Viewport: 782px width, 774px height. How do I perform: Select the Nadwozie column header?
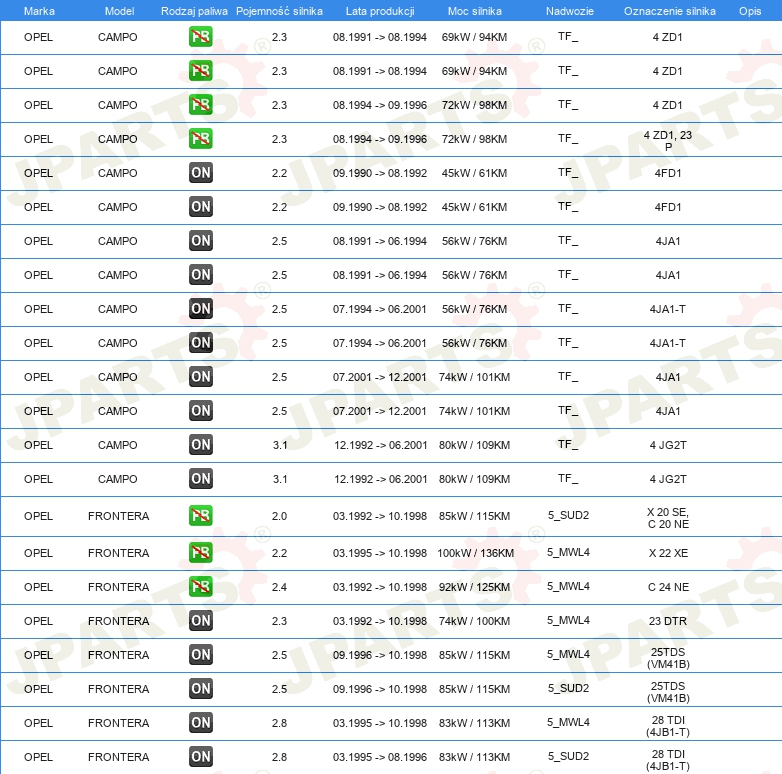(570, 11)
